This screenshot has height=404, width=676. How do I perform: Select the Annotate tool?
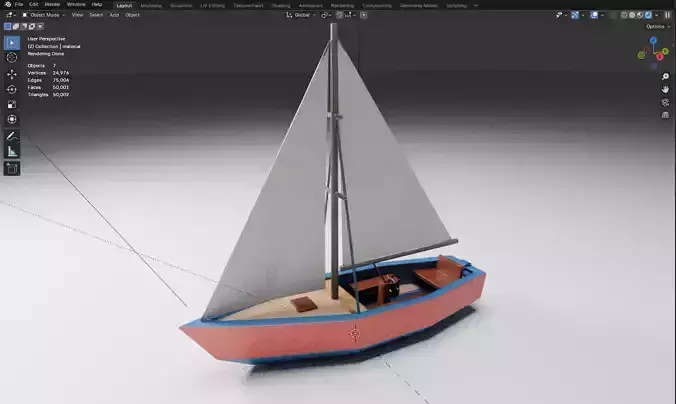12,136
